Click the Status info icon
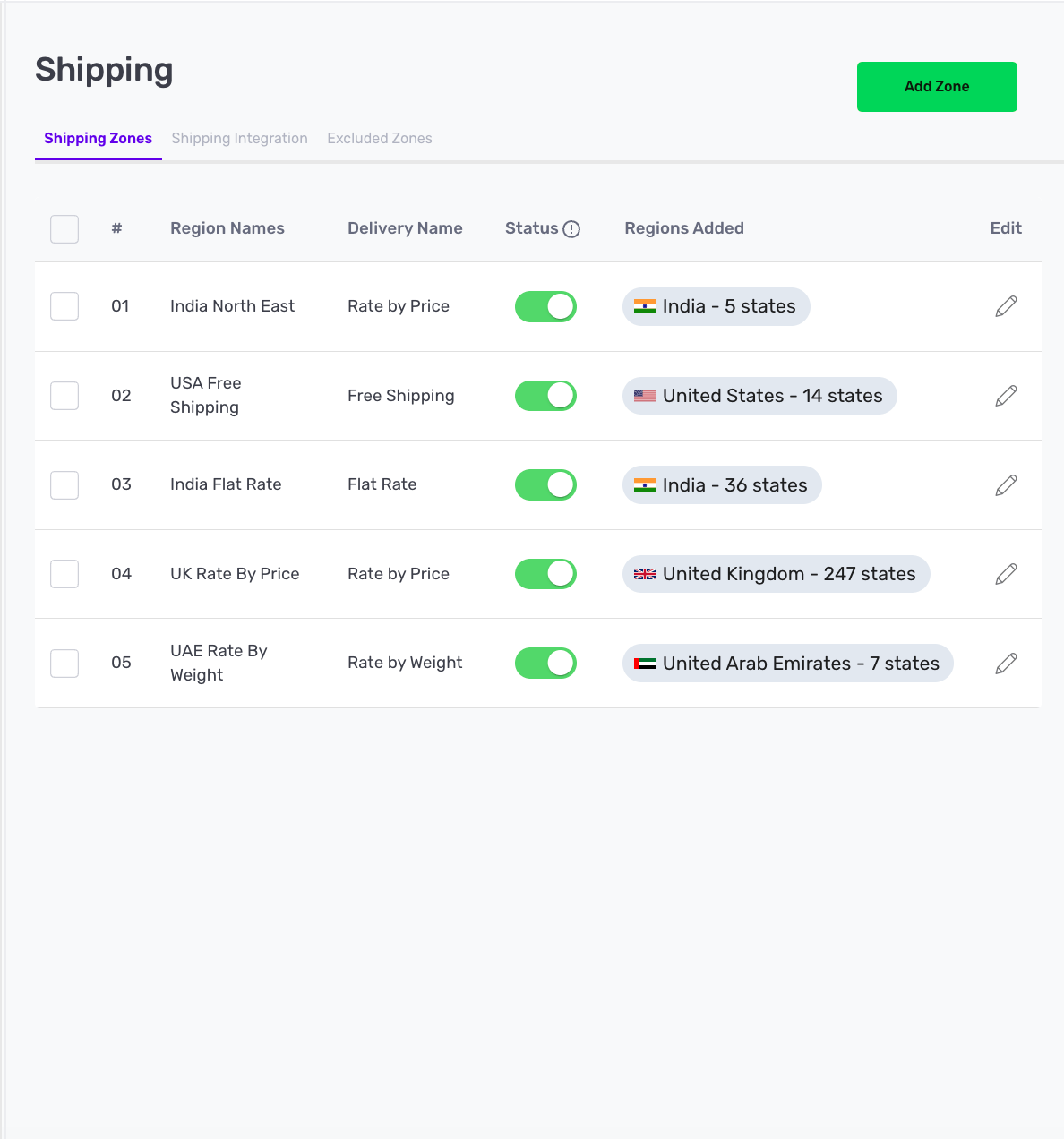1064x1139 pixels. (571, 229)
